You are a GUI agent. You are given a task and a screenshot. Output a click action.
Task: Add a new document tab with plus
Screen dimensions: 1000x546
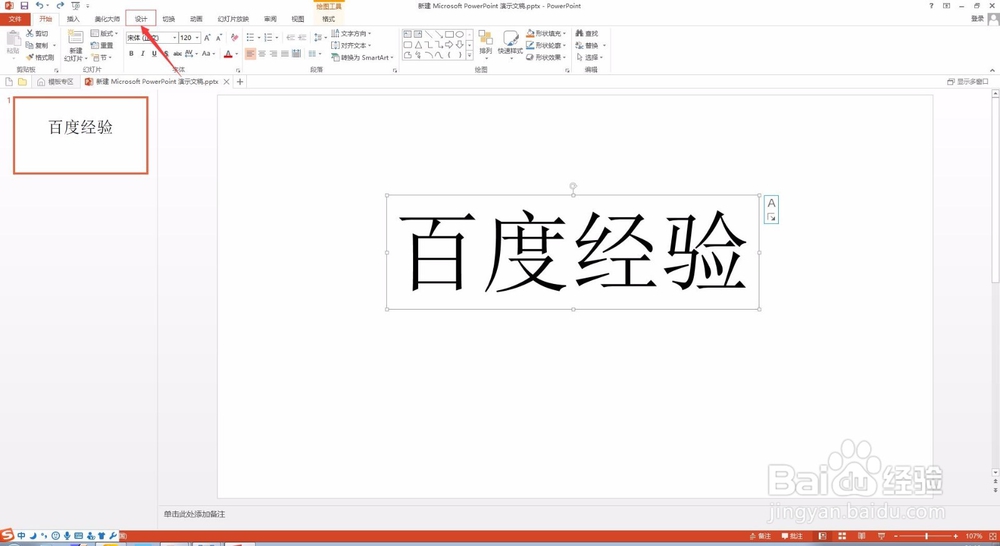pos(240,82)
